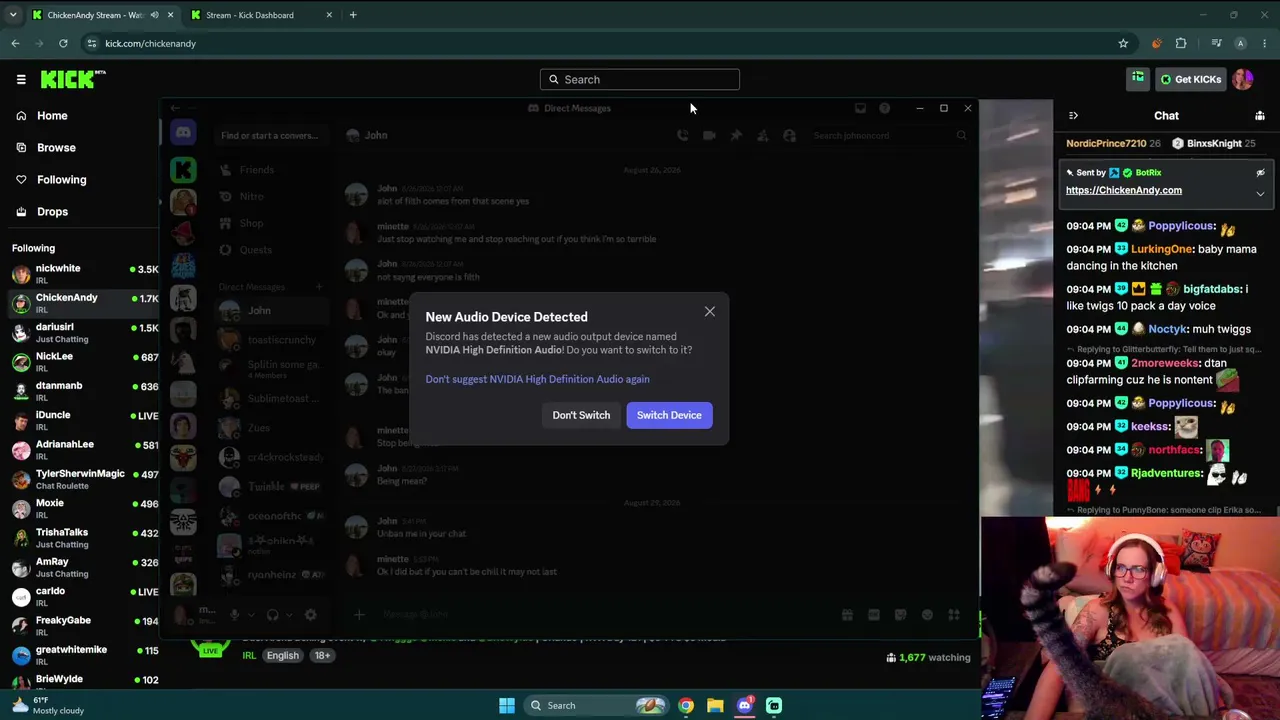Open Chrome Extensions puzzle menu
The image size is (1280, 720).
[1181, 44]
